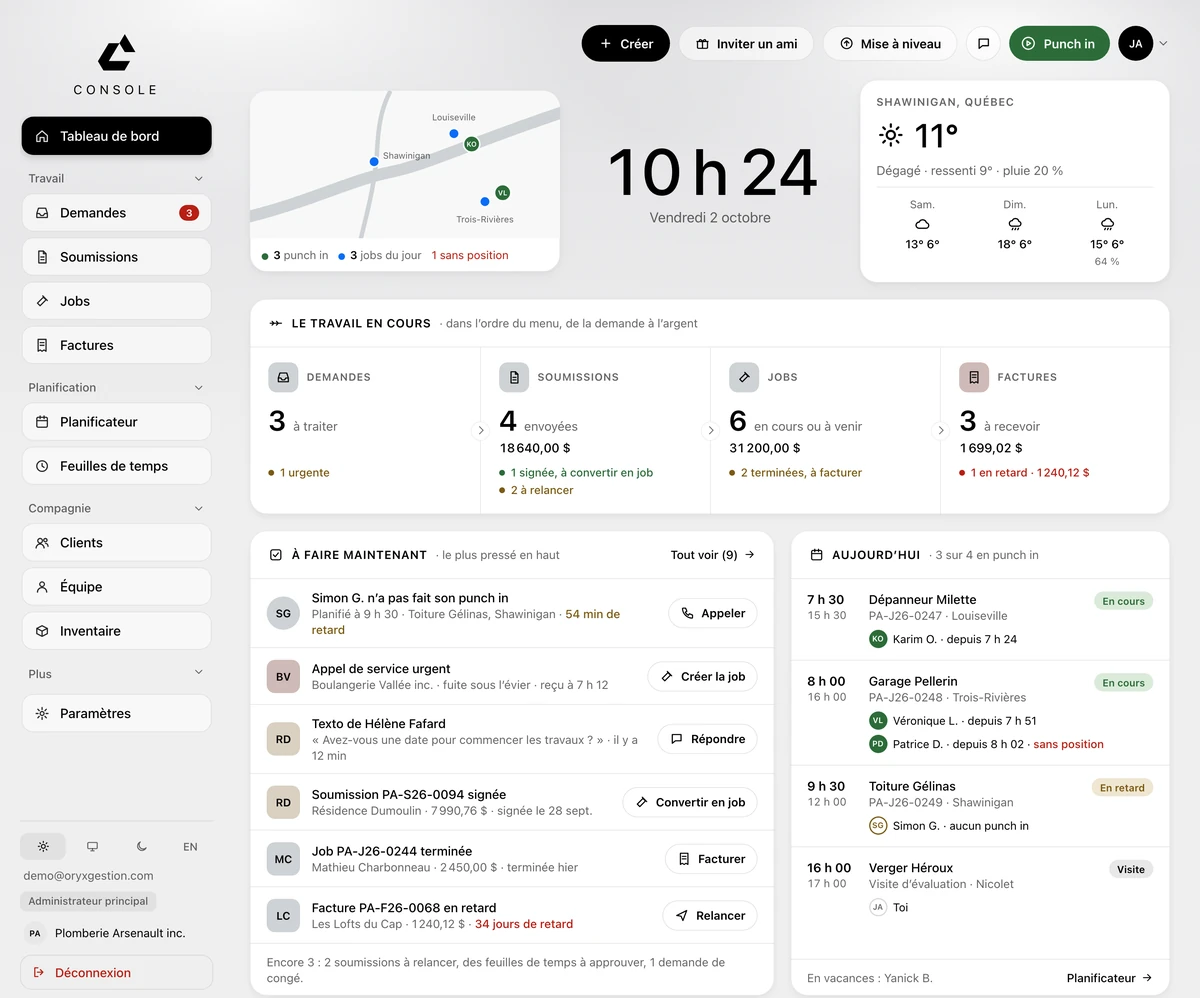Click Inviter un ami
This screenshot has width=1200, height=998.
[x=747, y=44]
